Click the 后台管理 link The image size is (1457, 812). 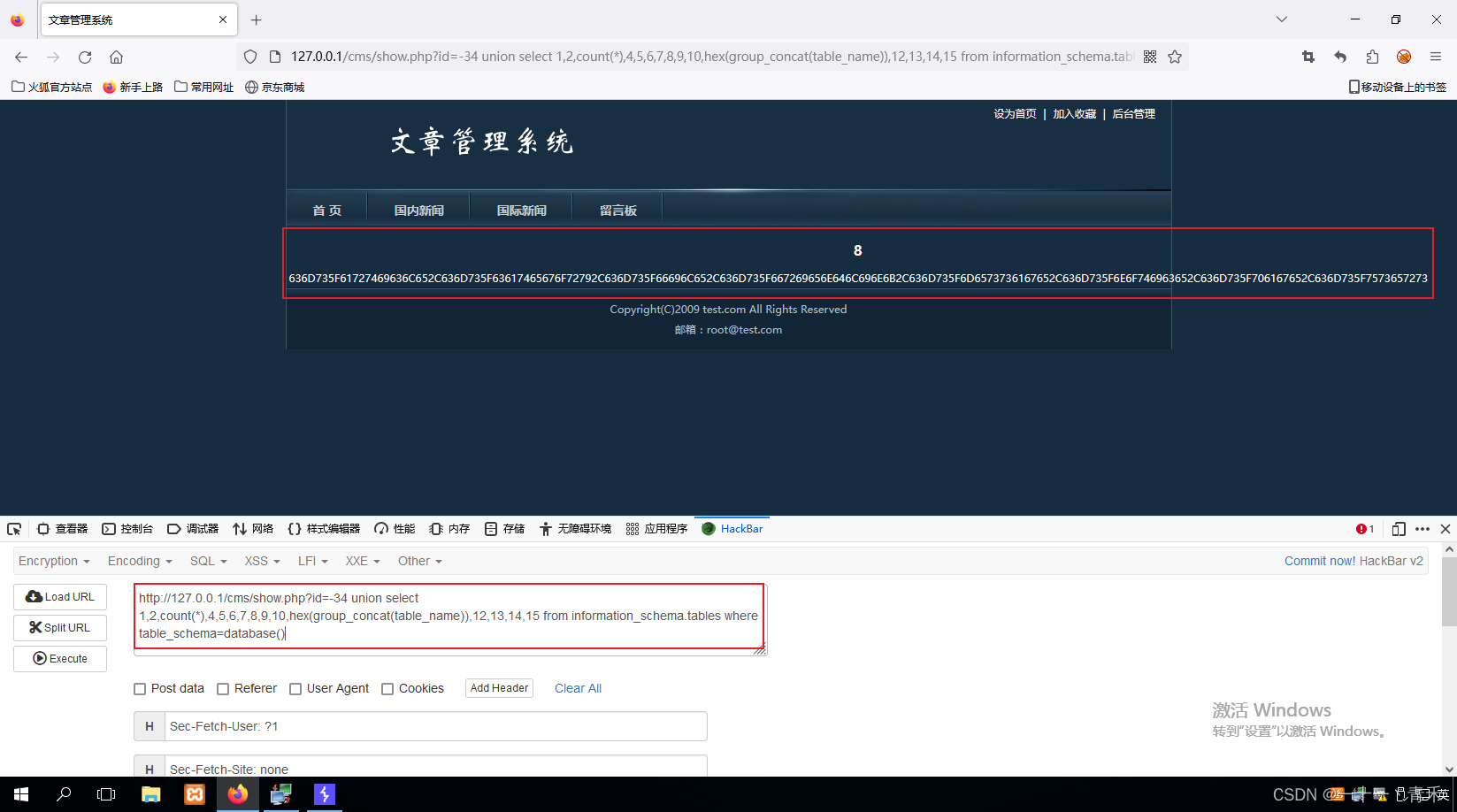(1133, 114)
